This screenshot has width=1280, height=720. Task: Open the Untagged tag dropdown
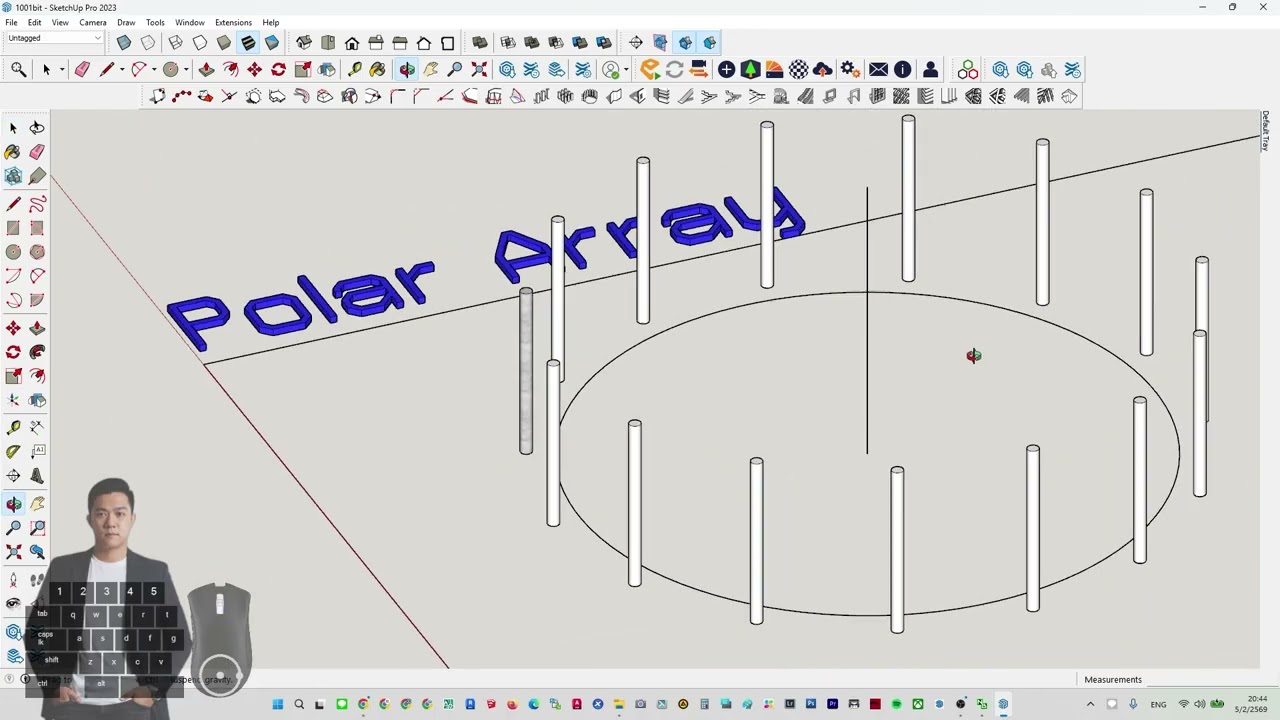(x=54, y=38)
